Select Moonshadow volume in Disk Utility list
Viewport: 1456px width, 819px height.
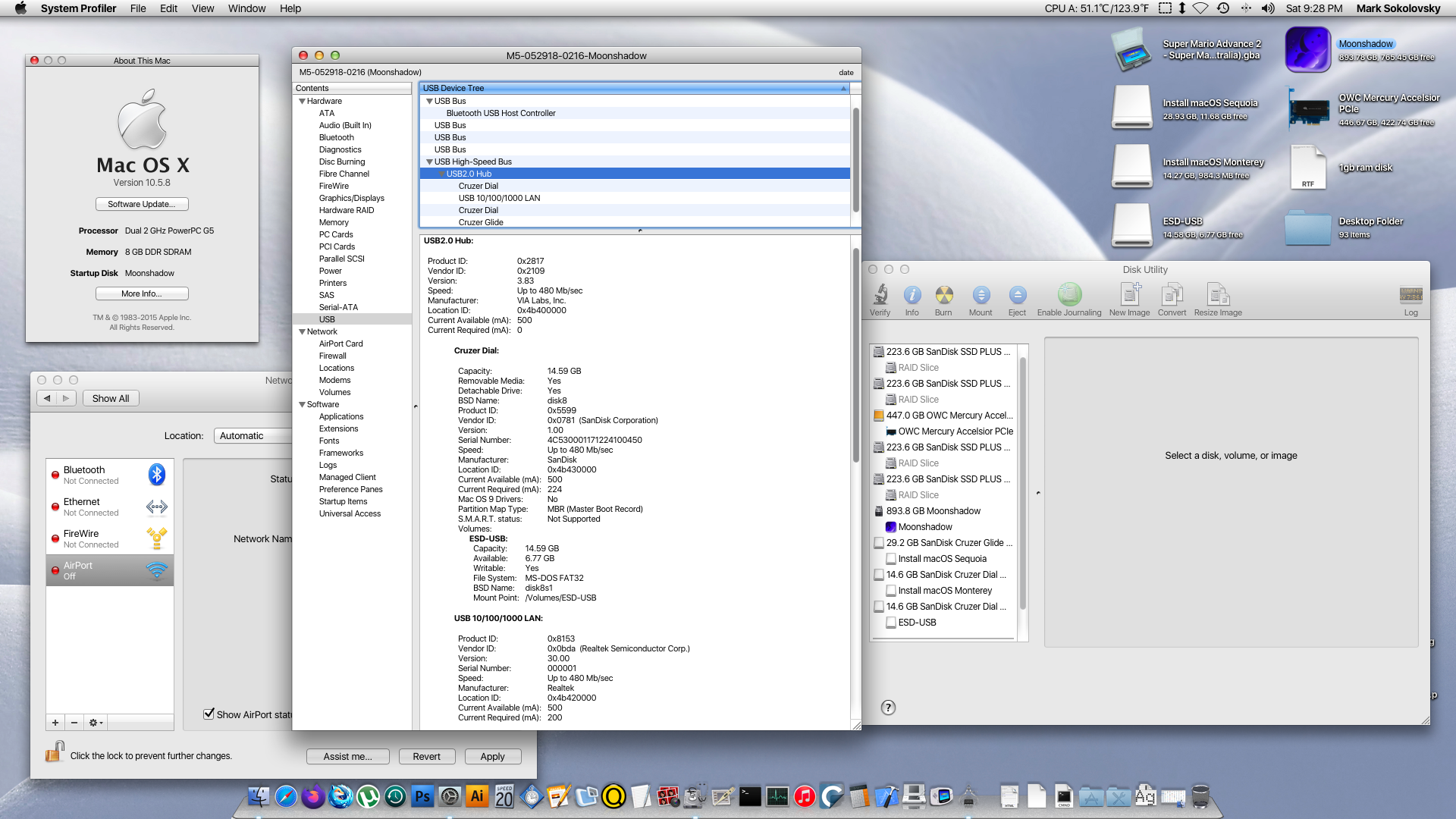pos(924,527)
